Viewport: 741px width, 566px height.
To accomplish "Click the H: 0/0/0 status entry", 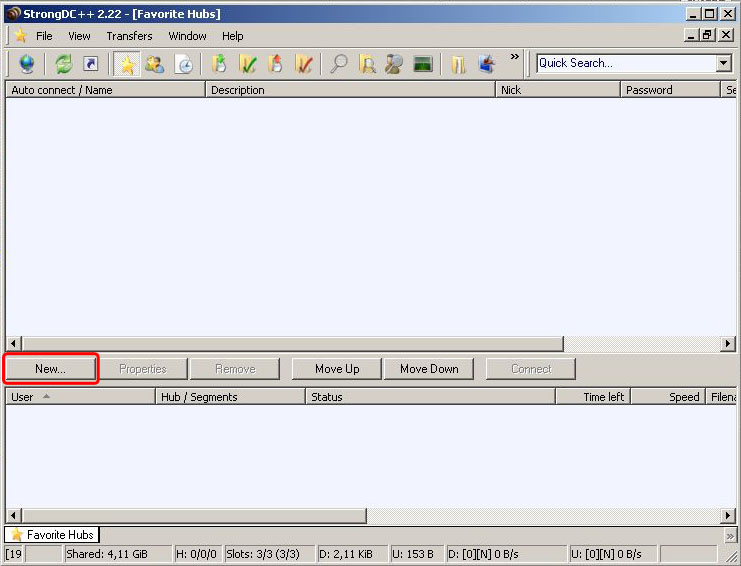I will pyautogui.click(x=197, y=554).
